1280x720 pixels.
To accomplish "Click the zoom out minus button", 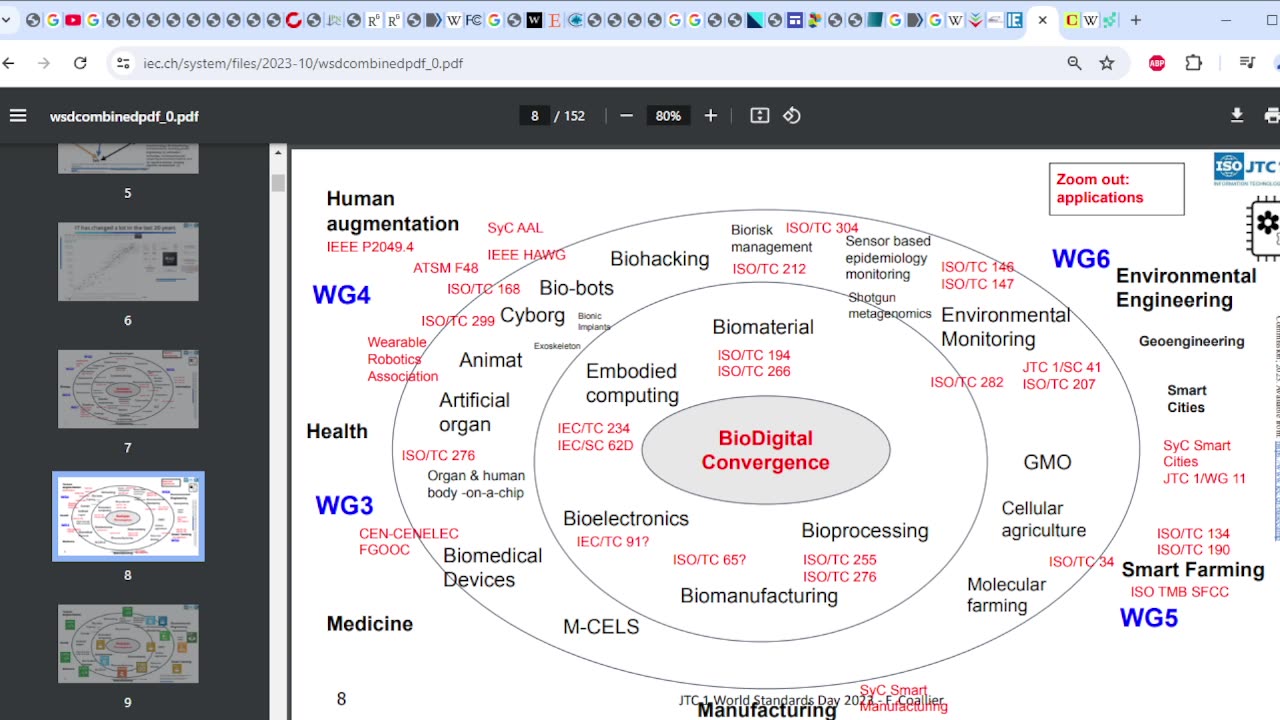I will pyautogui.click(x=626, y=116).
